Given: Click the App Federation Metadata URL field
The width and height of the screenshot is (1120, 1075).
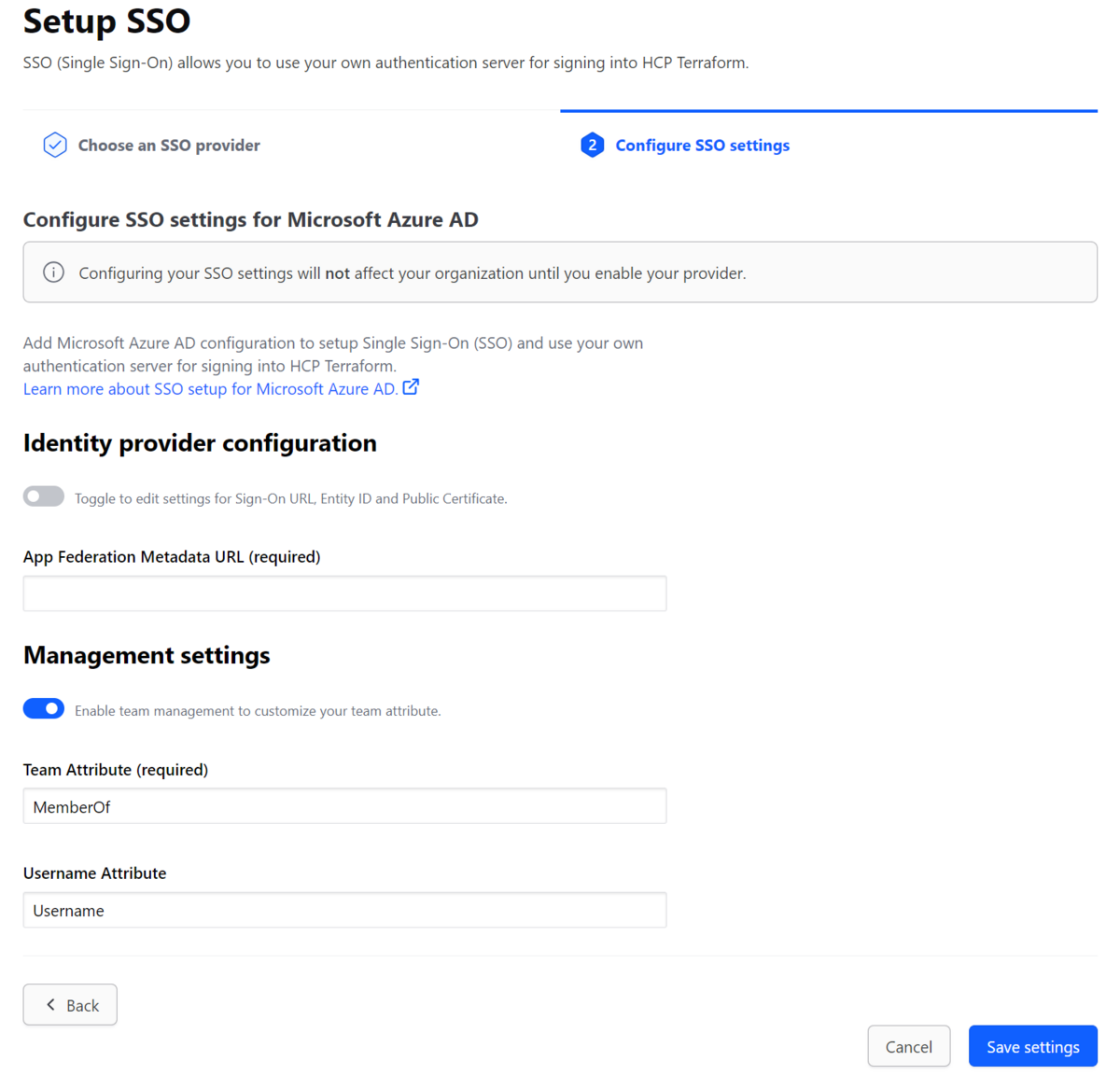Looking at the screenshot, I should coord(344,593).
